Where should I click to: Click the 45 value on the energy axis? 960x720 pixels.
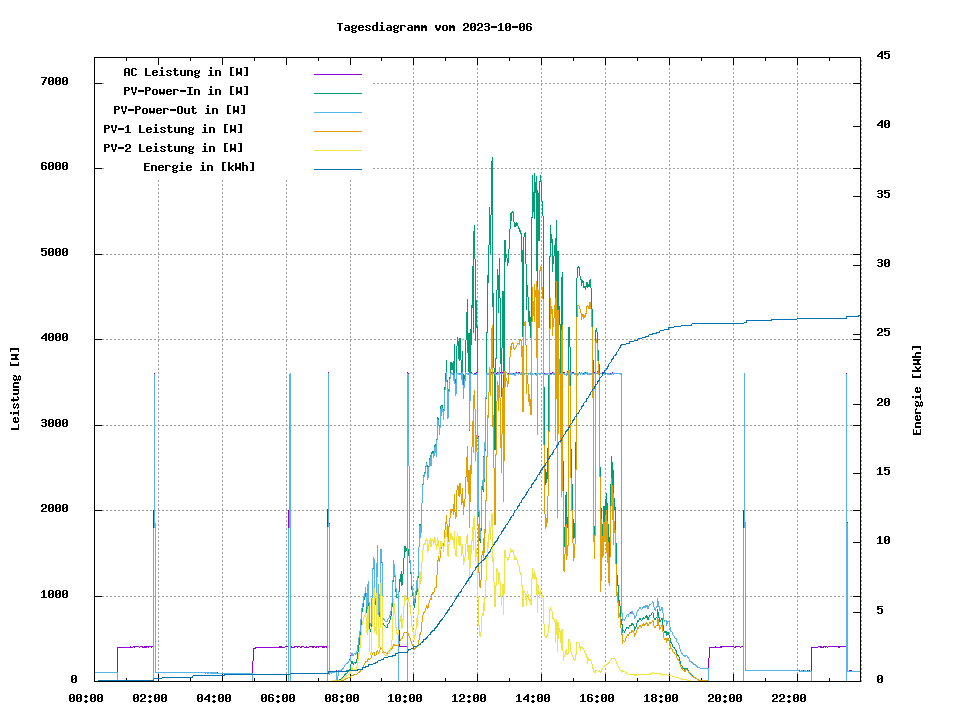883,55
